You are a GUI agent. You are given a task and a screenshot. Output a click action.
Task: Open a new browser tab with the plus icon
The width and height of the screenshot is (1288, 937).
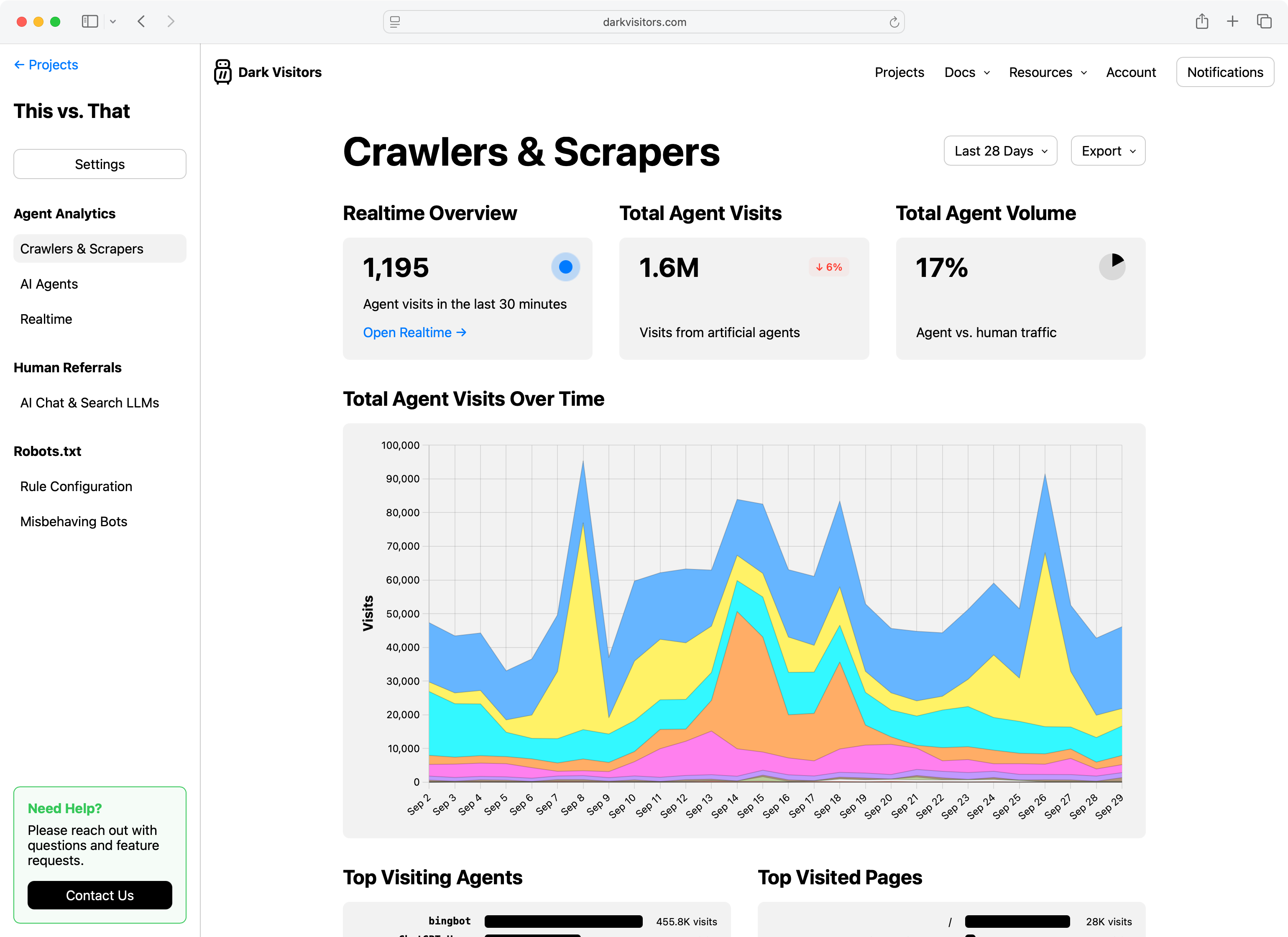1232,22
